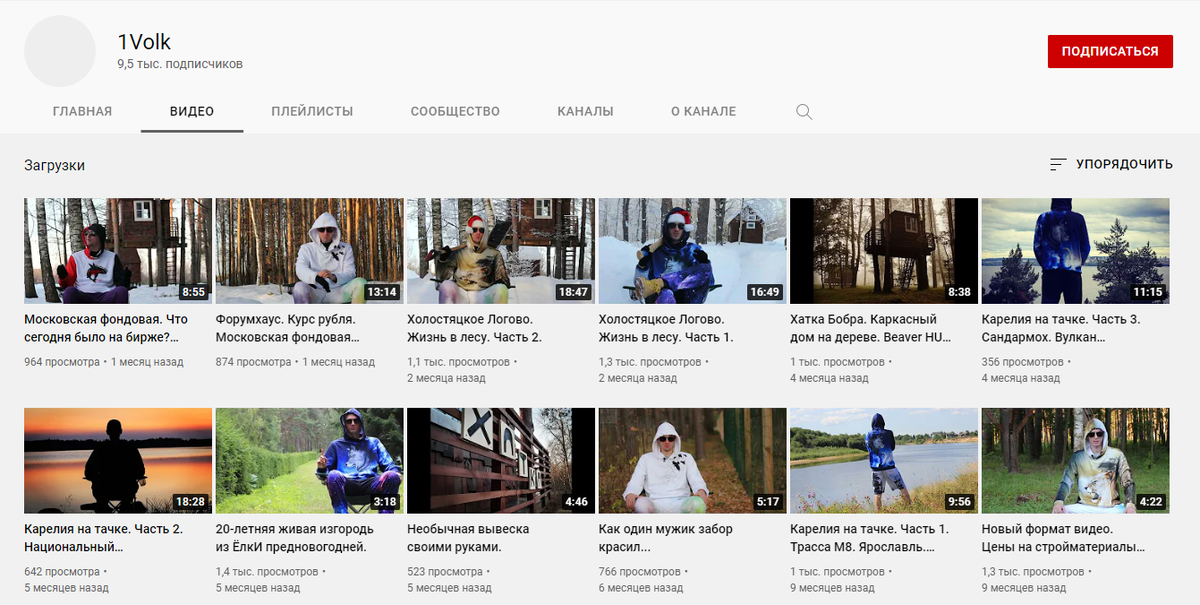
Task: Open the 13:14 Форумхаус video thumbnail
Action: [x=310, y=251]
